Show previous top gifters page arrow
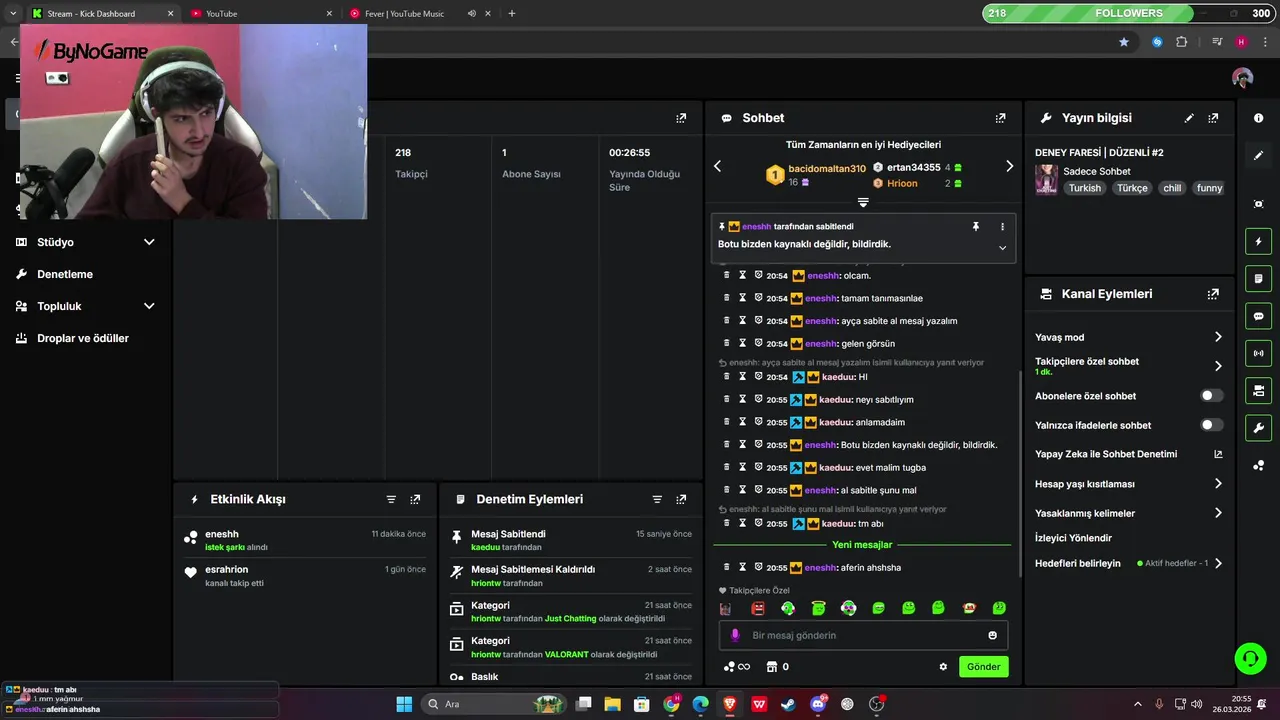 click(x=717, y=166)
